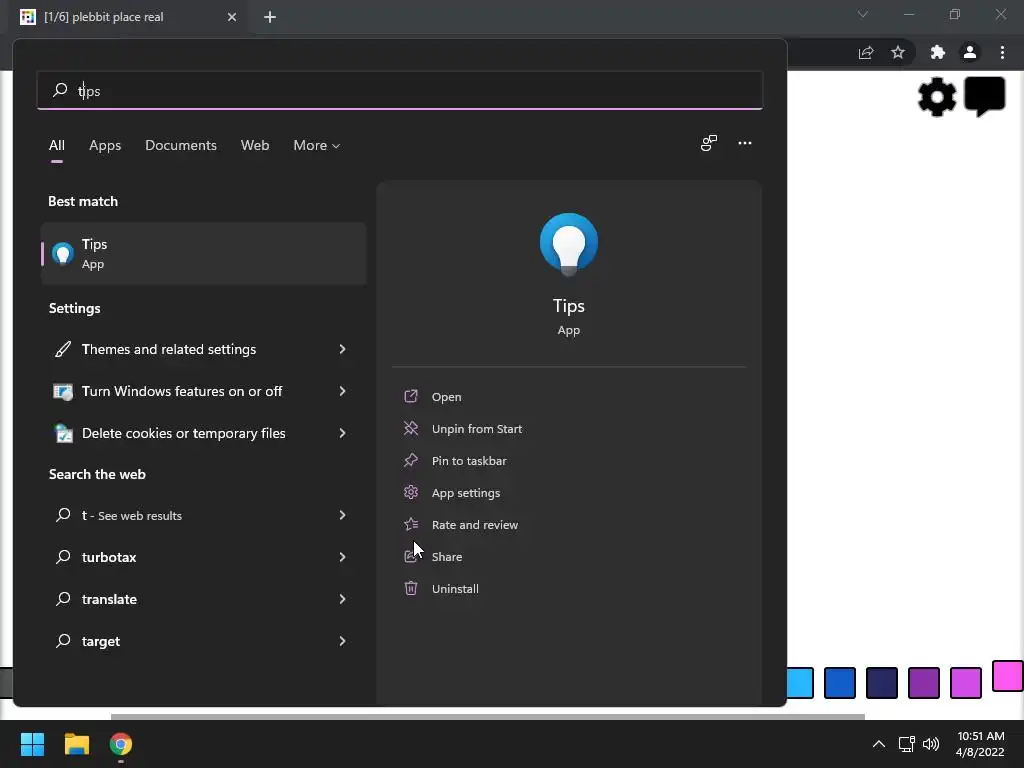Click the search across devices icon
Viewport: 1024px width, 768px height.
(709, 143)
